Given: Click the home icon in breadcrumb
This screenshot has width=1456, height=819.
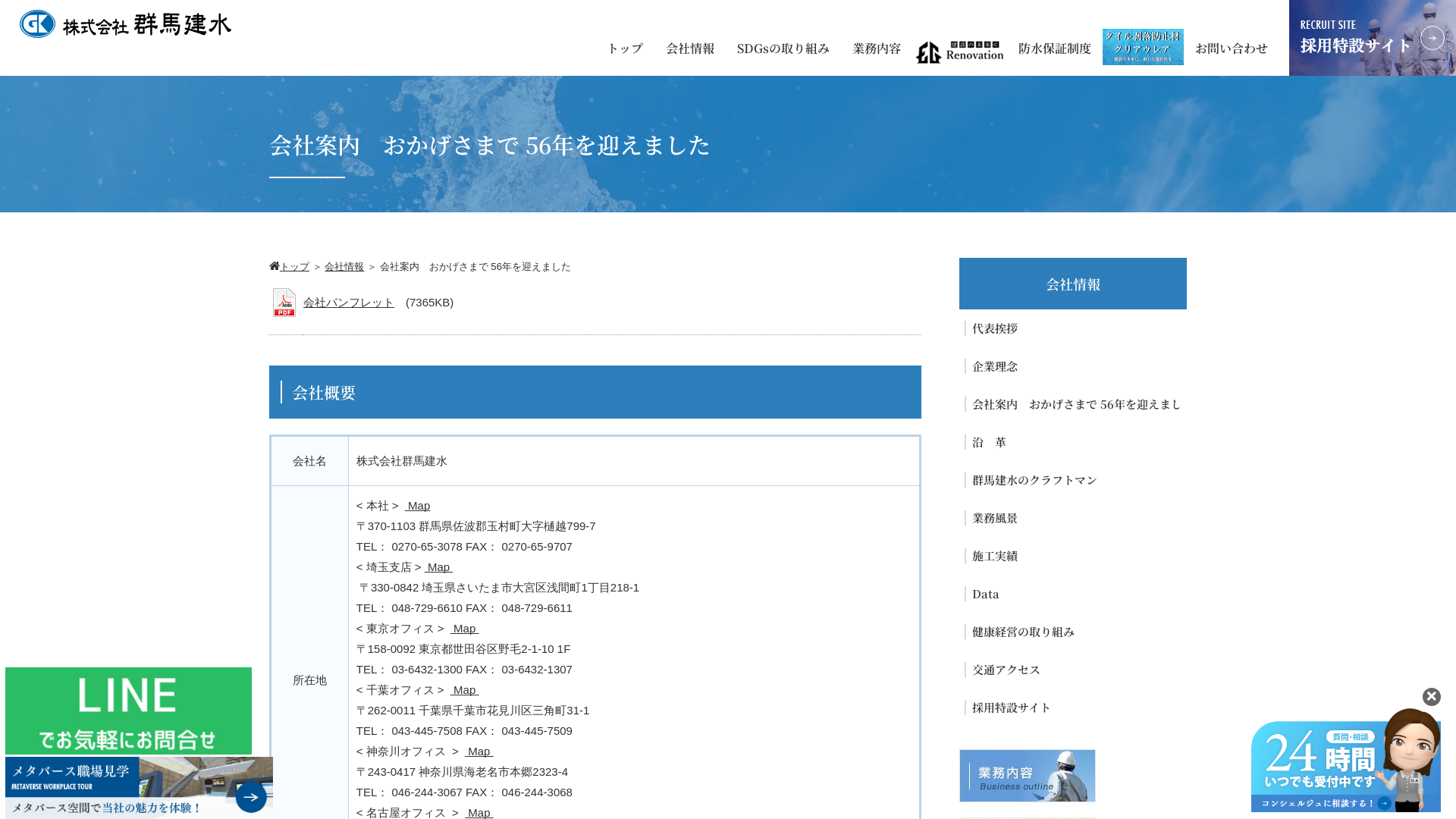Looking at the screenshot, I should pyautogui.click(x=275, y=266).
